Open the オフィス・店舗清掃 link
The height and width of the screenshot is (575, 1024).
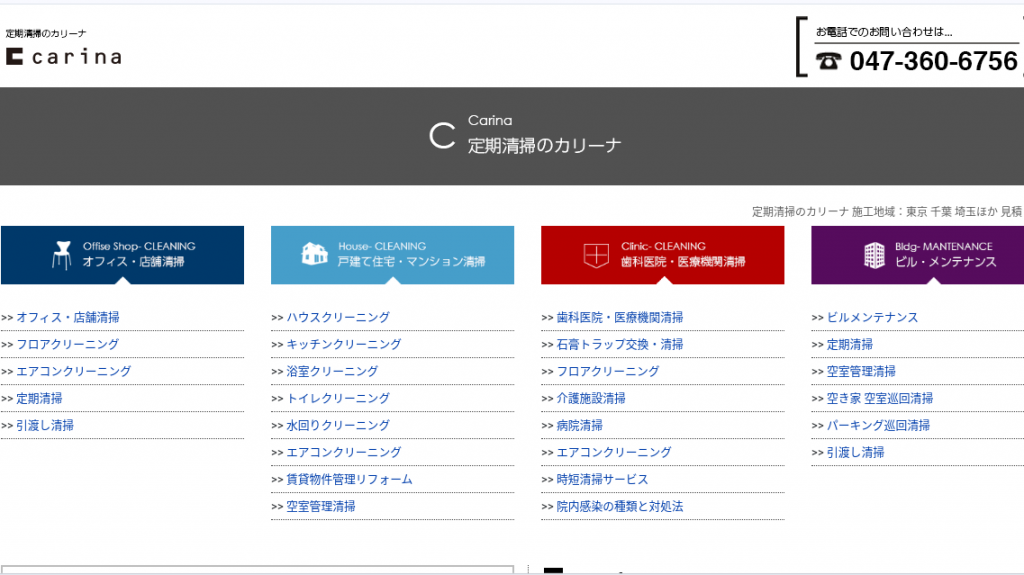click(x=68, y=318)
